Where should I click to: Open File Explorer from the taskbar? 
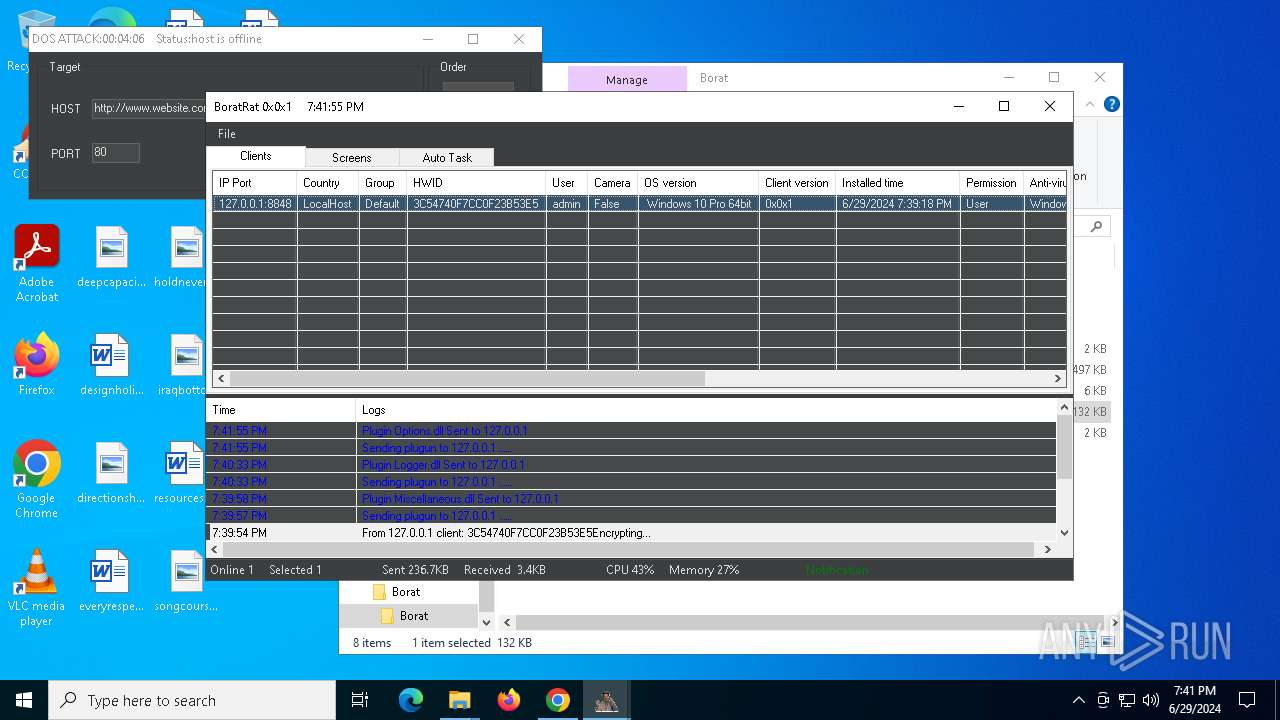(x=459, y=700)
